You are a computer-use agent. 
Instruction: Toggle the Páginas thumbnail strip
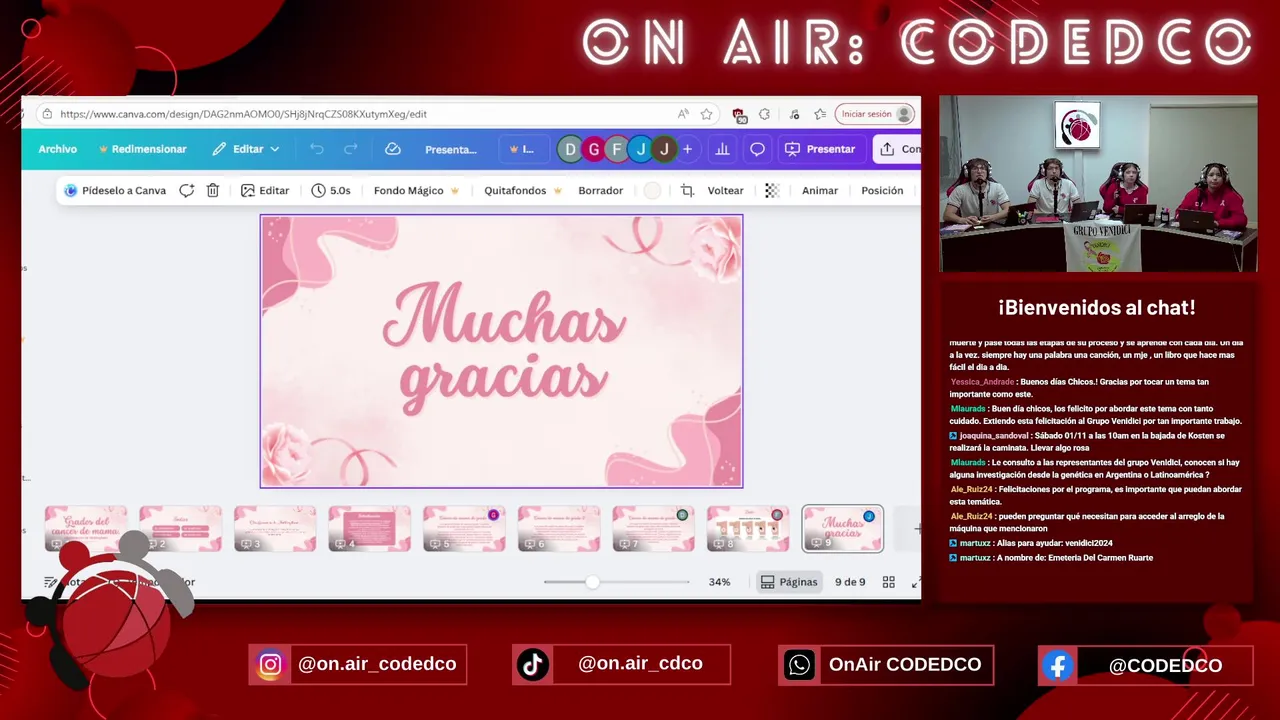point(788,582)
